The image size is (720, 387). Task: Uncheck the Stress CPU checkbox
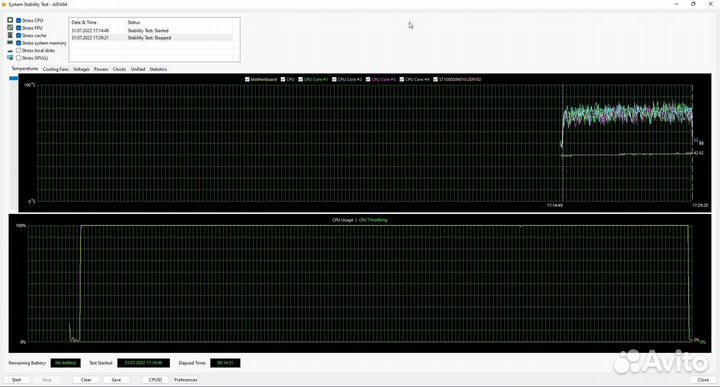[x=19, y=20]
